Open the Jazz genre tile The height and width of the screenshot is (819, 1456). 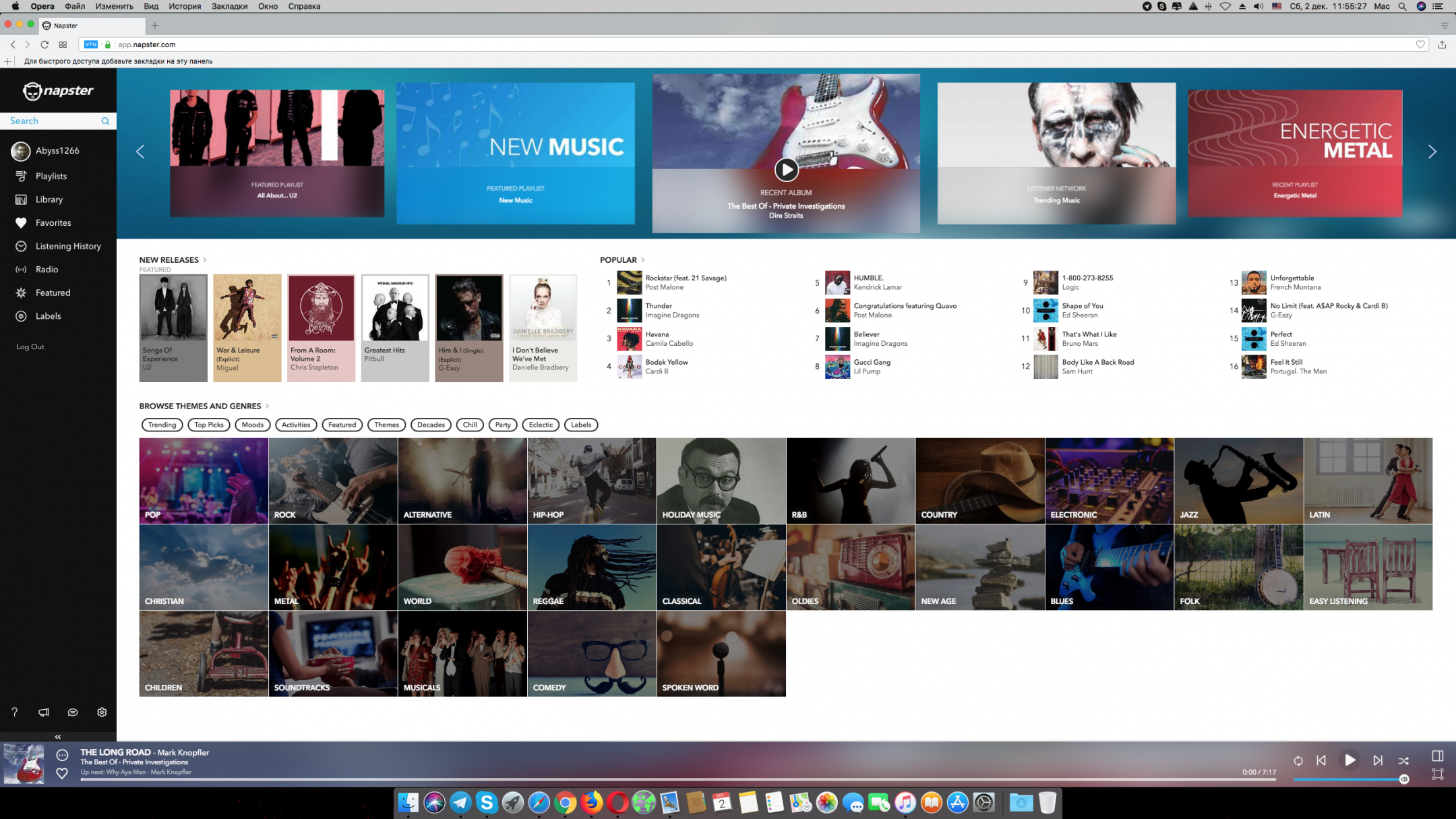pos(1238,481)
